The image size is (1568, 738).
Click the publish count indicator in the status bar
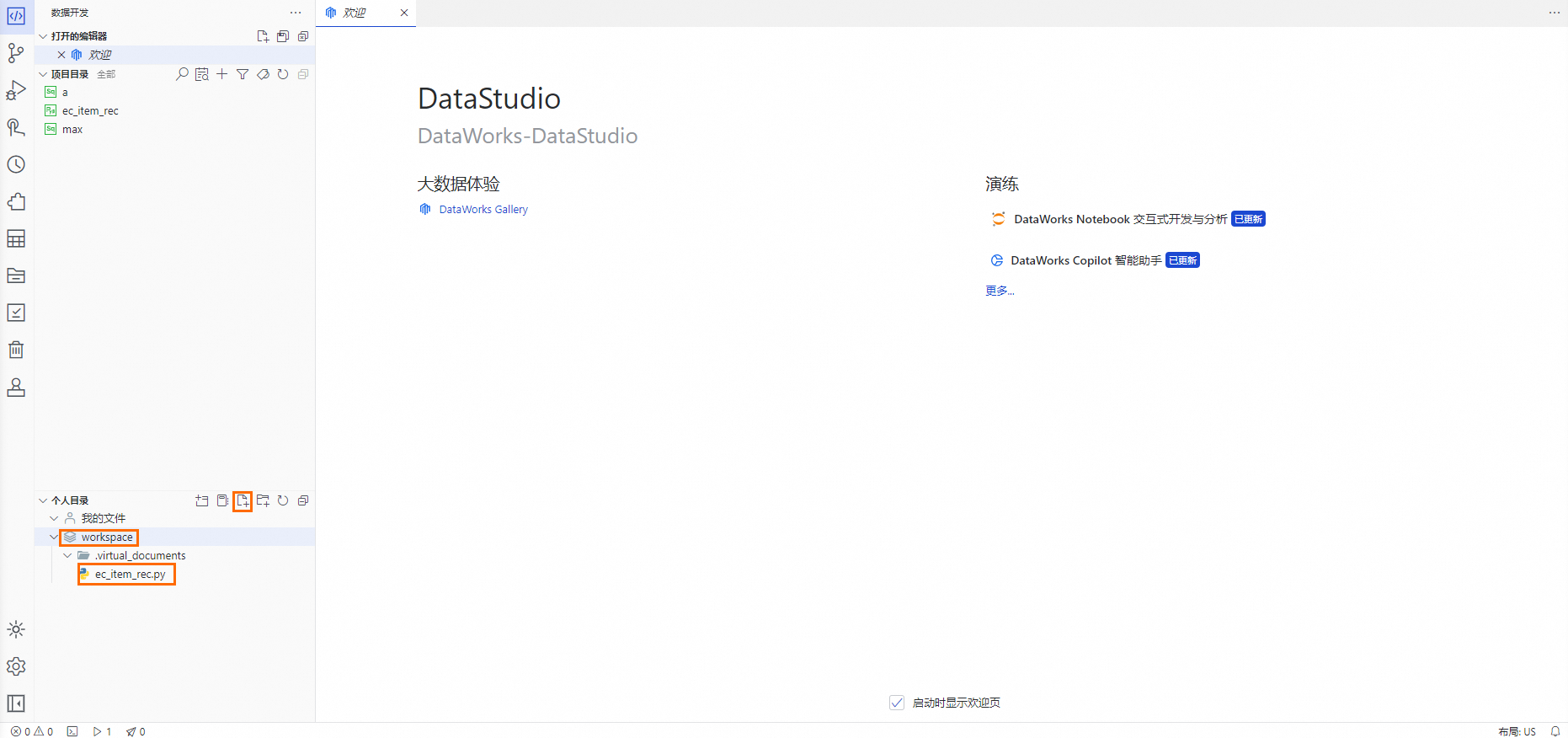(136, 731)
